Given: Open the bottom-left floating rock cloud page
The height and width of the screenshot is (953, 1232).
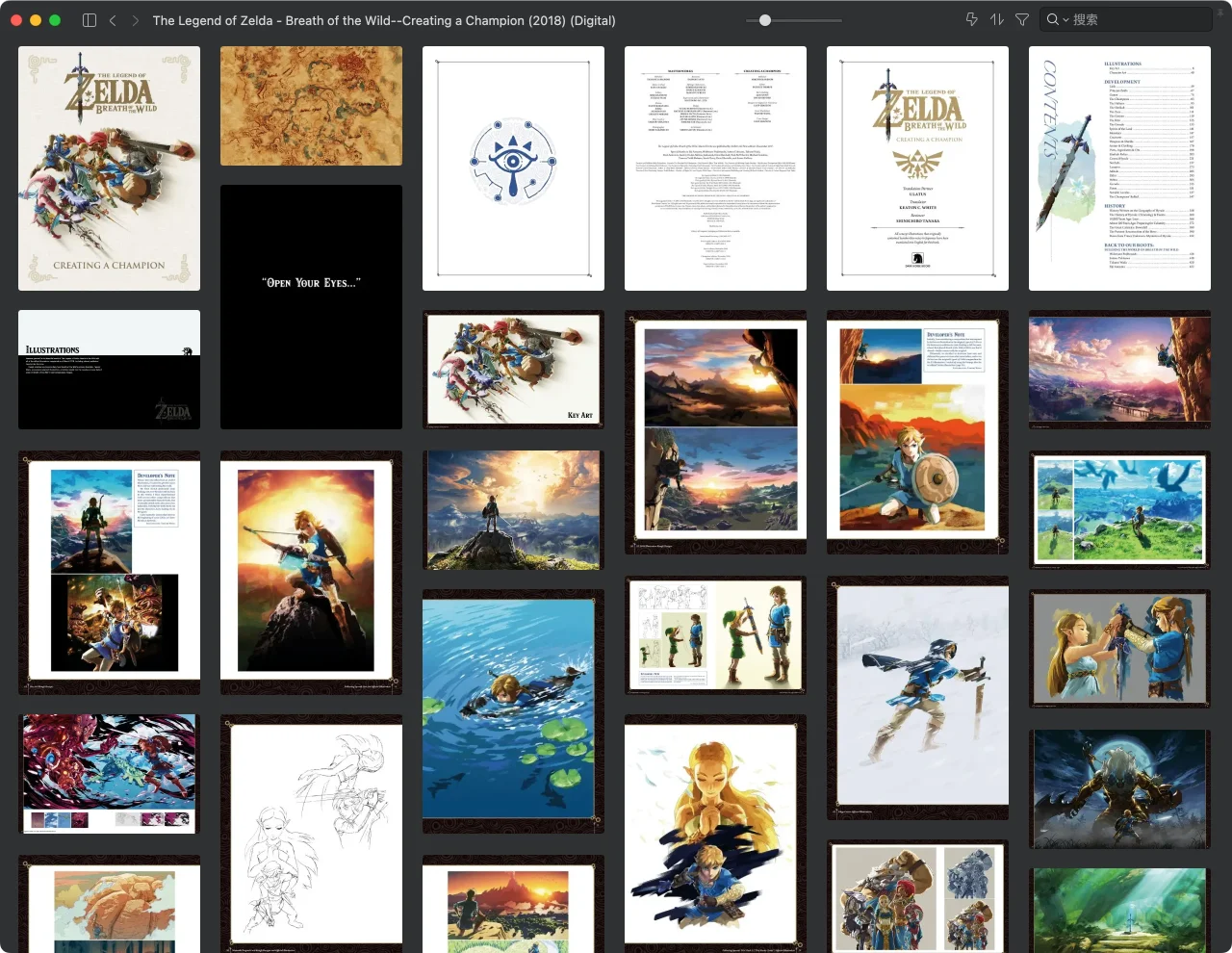Looking at the screenshot, I should pyautogui.click(x=110, y=904).
